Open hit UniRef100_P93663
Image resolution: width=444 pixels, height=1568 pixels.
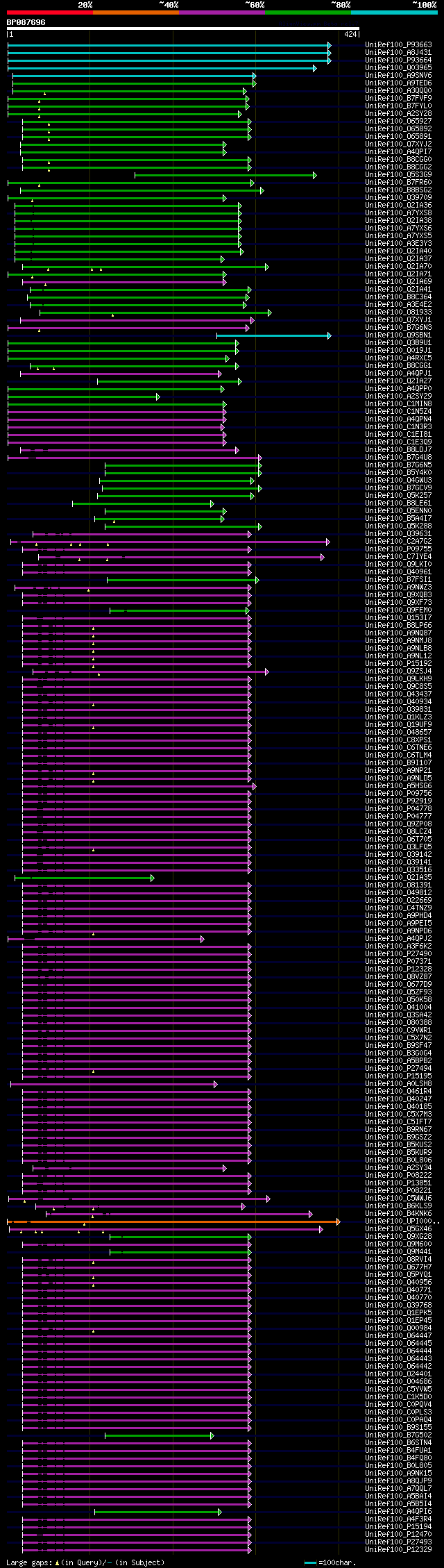398,45
